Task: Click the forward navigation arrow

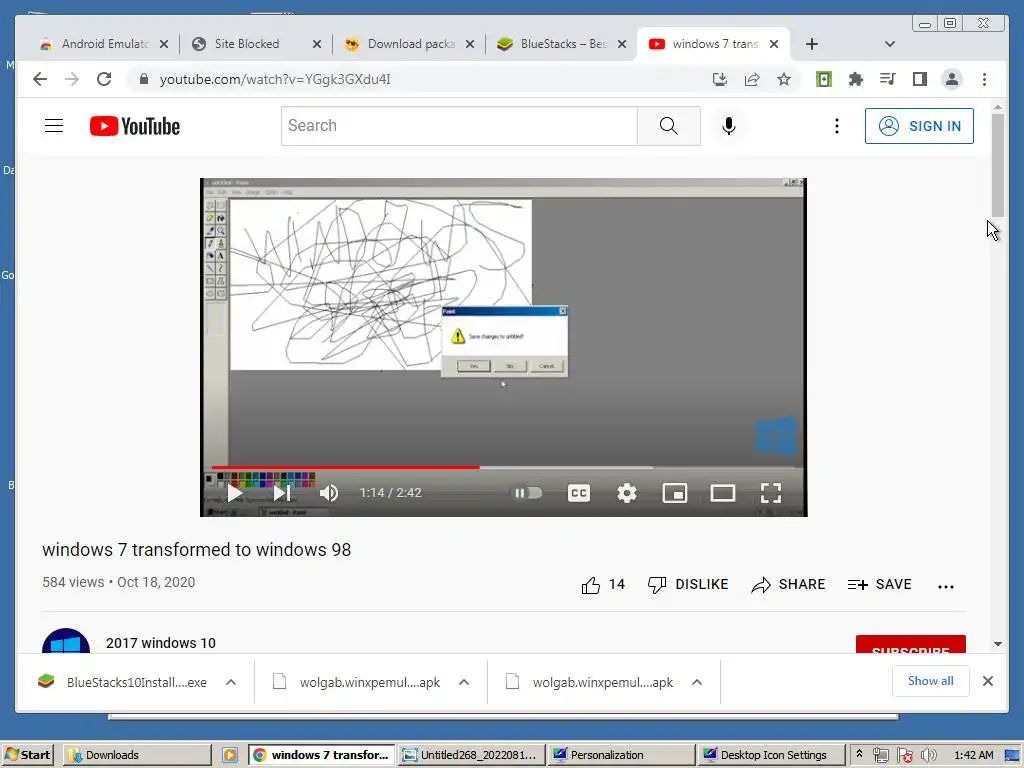Action: point(72,79)
